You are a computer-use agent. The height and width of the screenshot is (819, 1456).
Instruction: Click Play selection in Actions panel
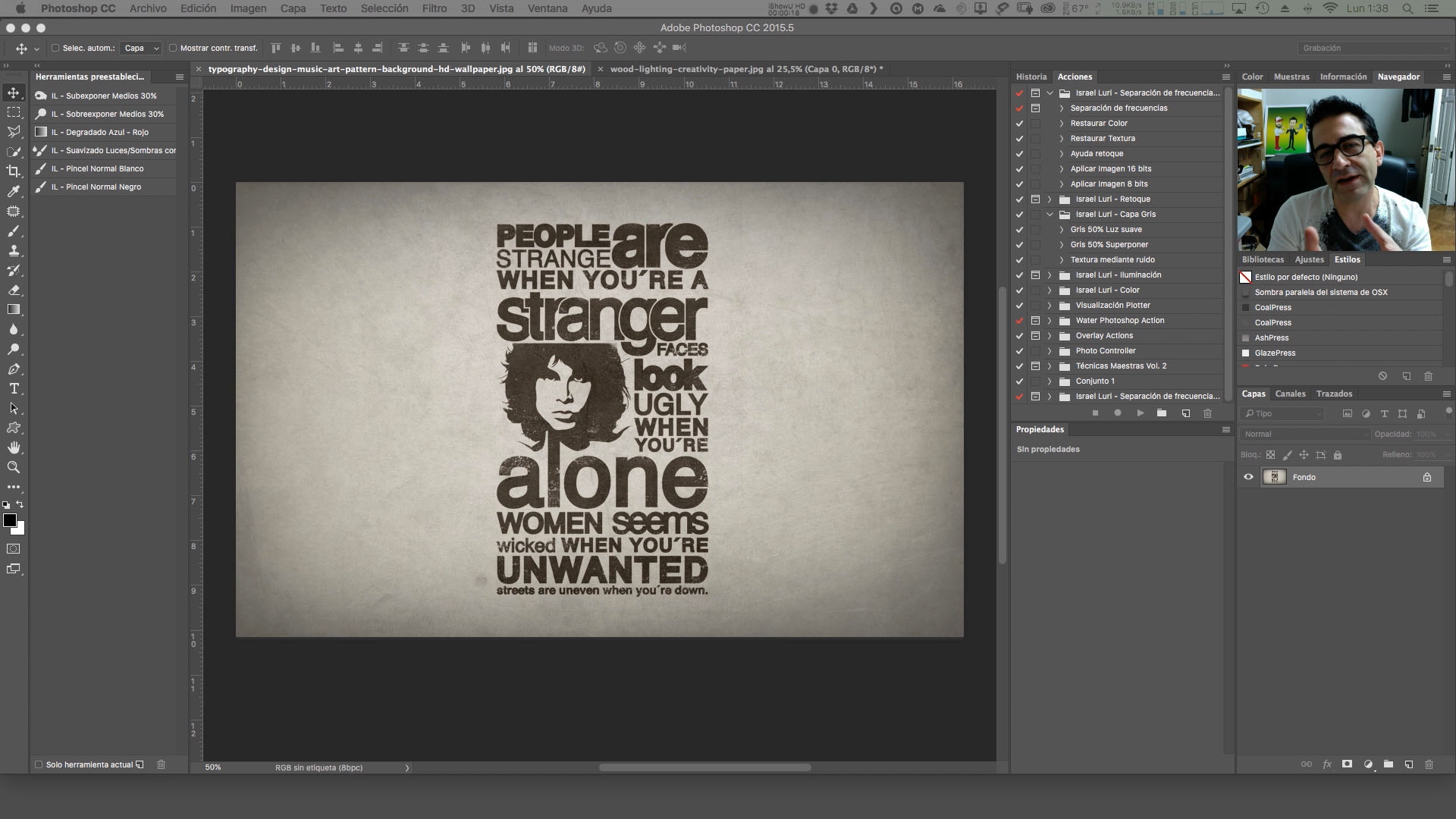(1140, 413)
